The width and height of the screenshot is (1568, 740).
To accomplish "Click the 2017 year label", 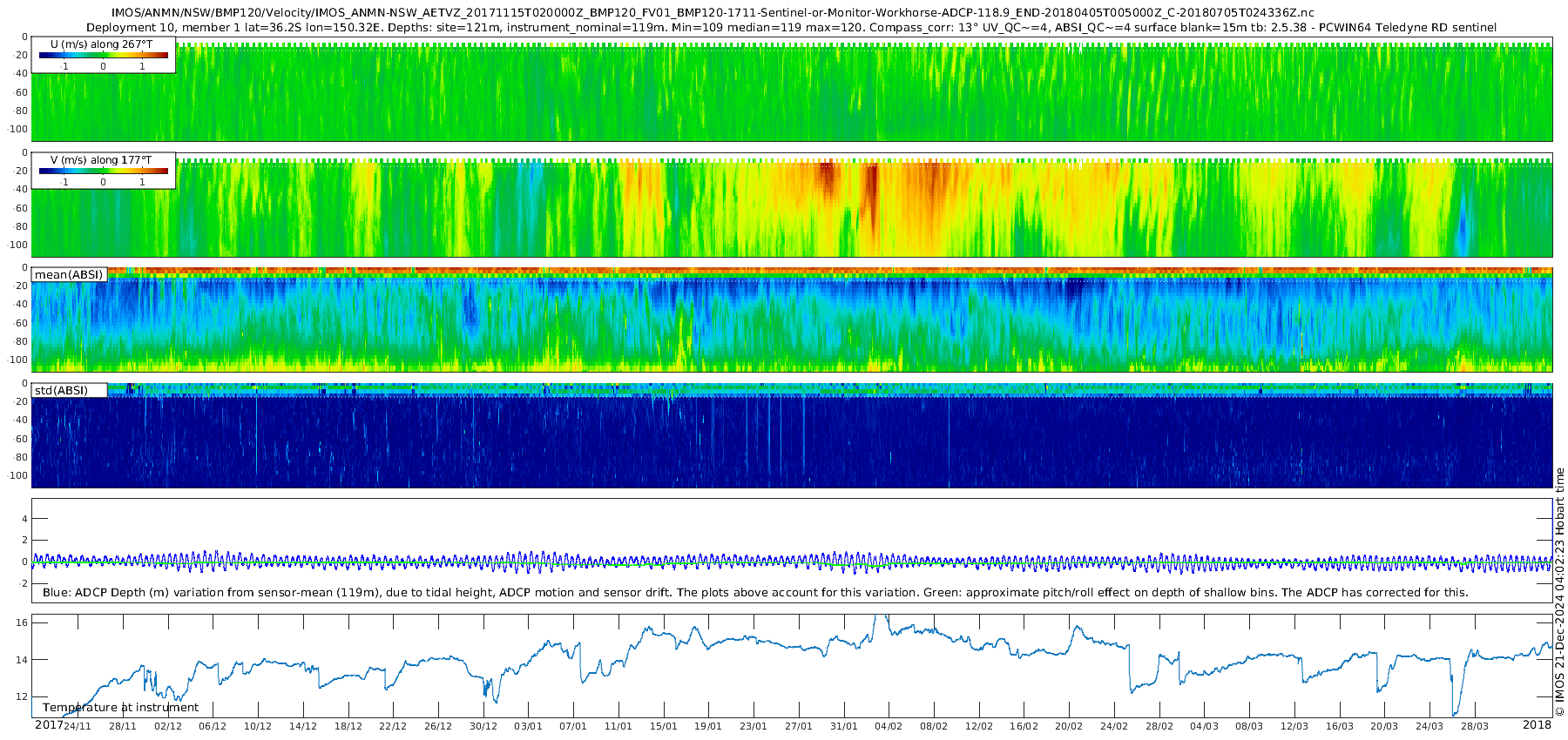I will (x=49, y=725).
